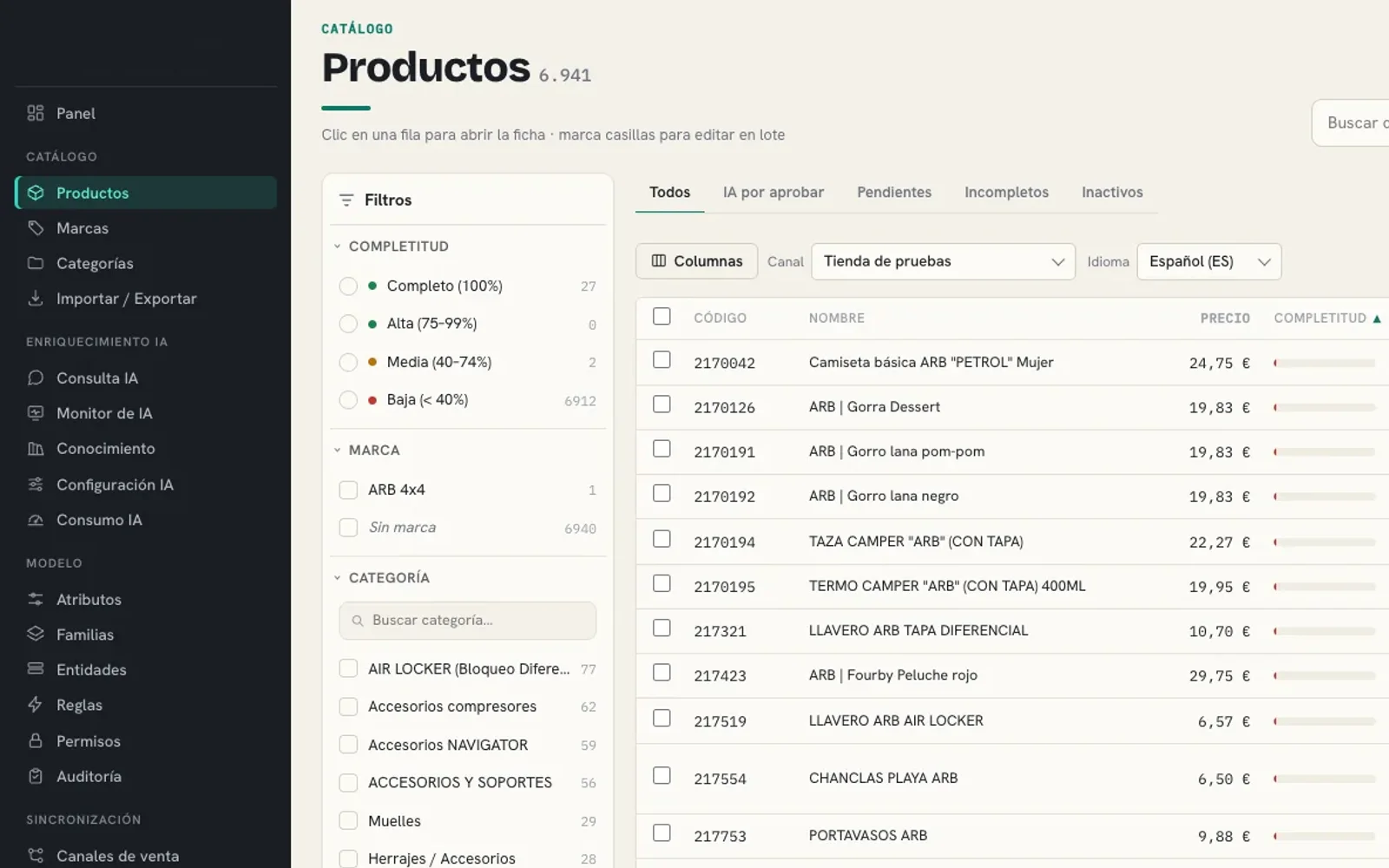Click the Columnas button
Image resolution: width=1389 pixels, height=868 pixels.
point(696,261)
